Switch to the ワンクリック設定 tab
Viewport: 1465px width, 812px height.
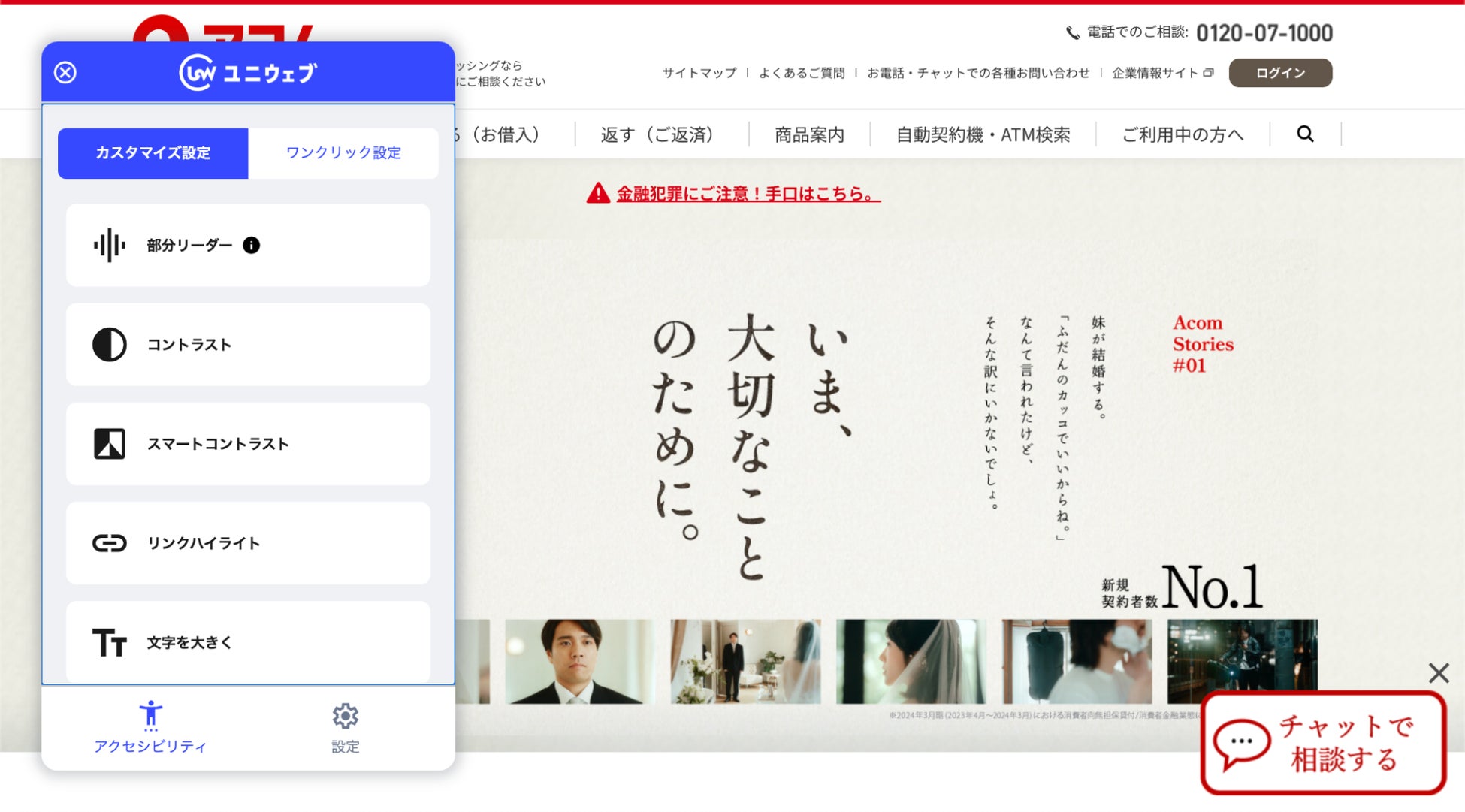pyautogui.click(x=343, y=153)
